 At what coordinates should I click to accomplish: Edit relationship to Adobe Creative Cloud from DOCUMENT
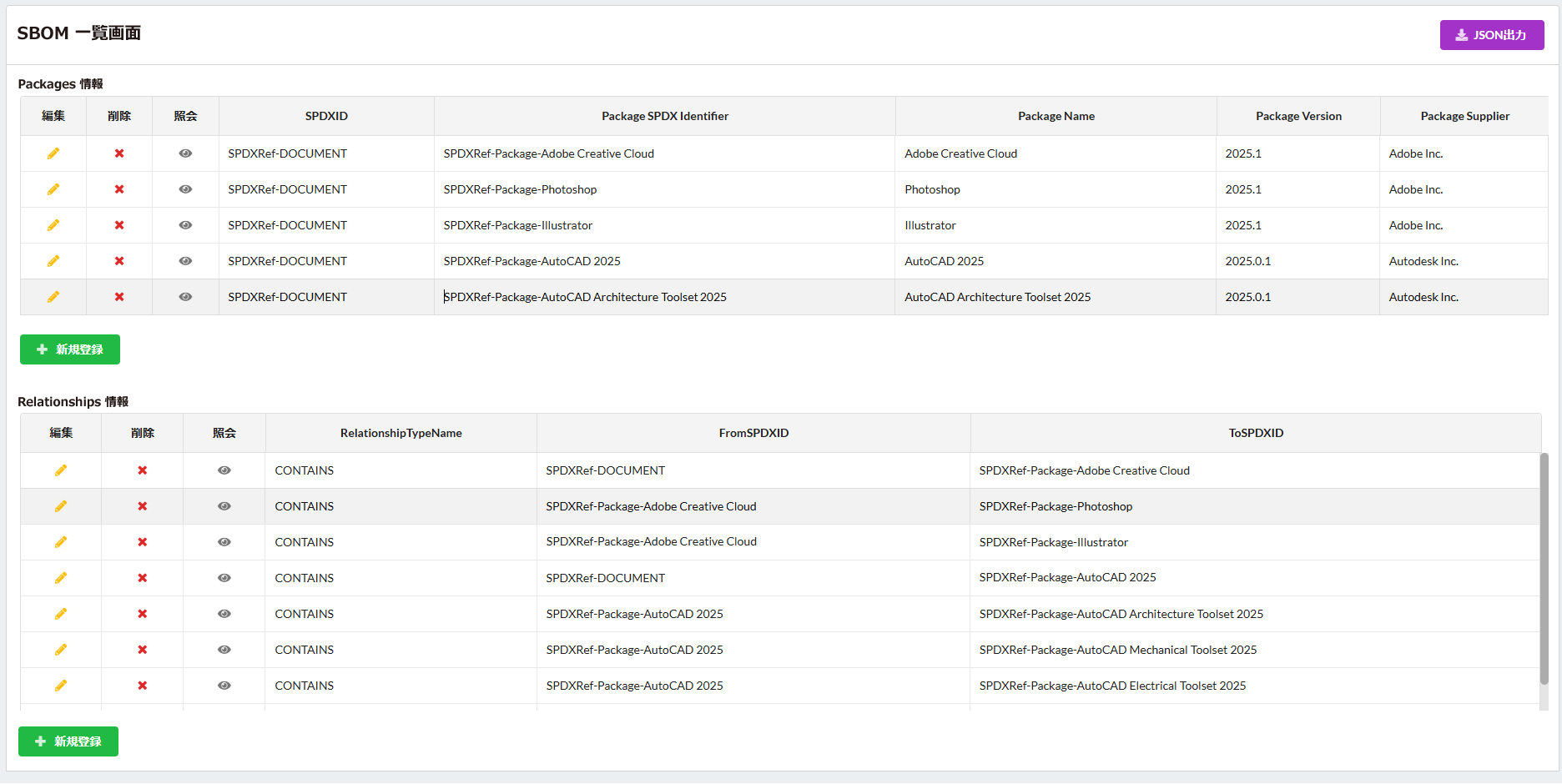[61, 470]
